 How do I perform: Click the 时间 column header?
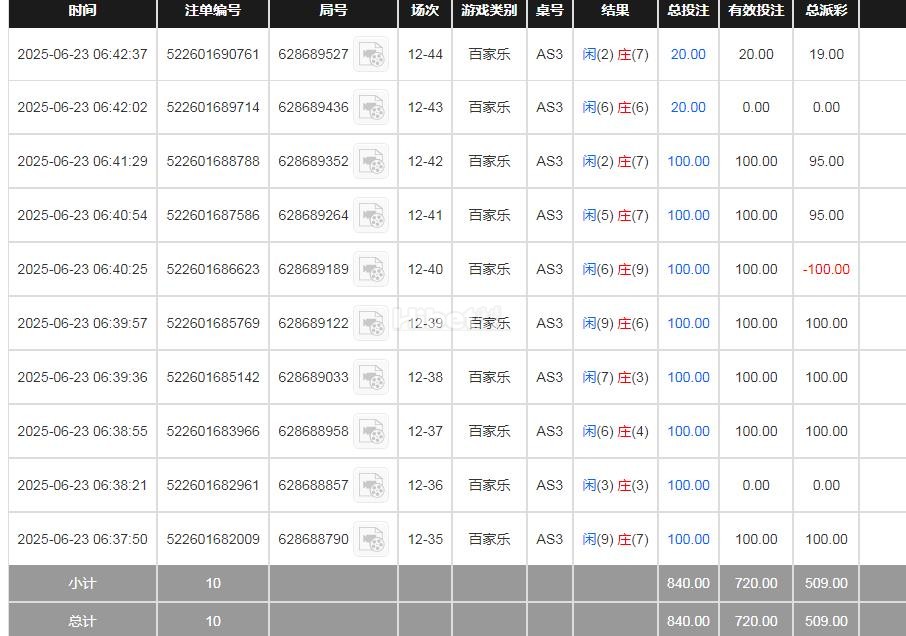(x=83, y=11)
